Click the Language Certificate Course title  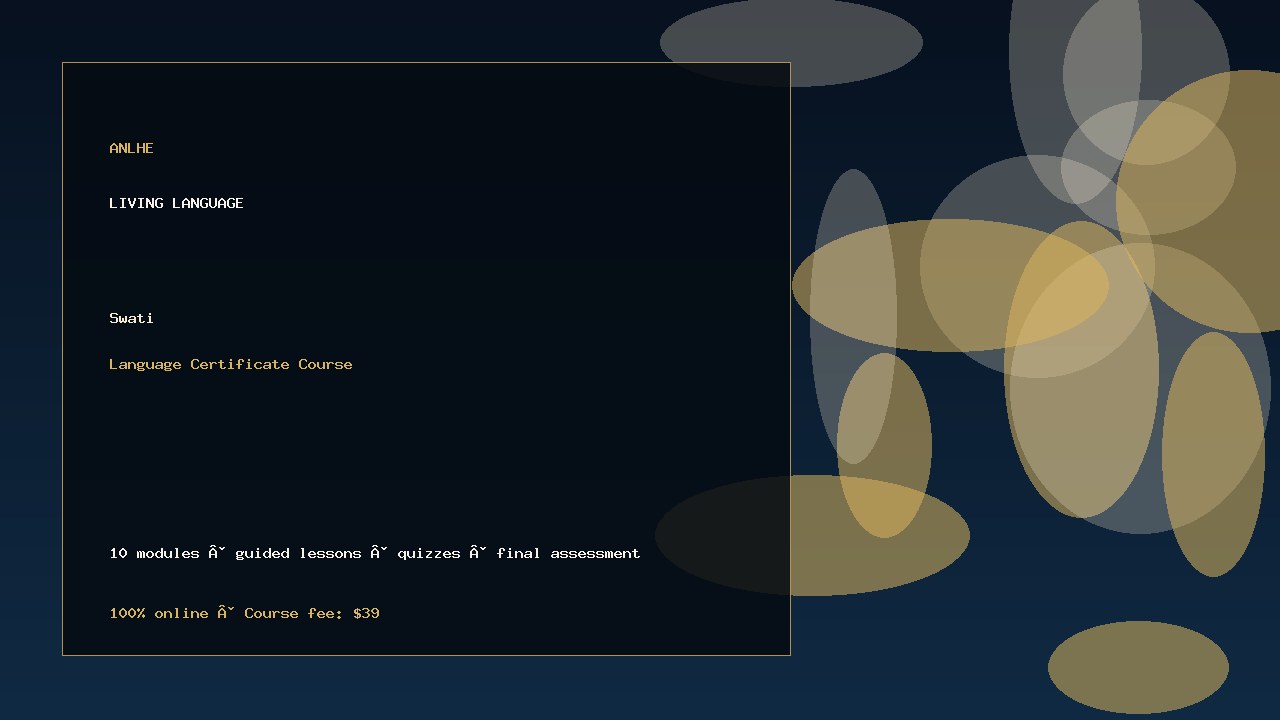[x=231, y=364]
